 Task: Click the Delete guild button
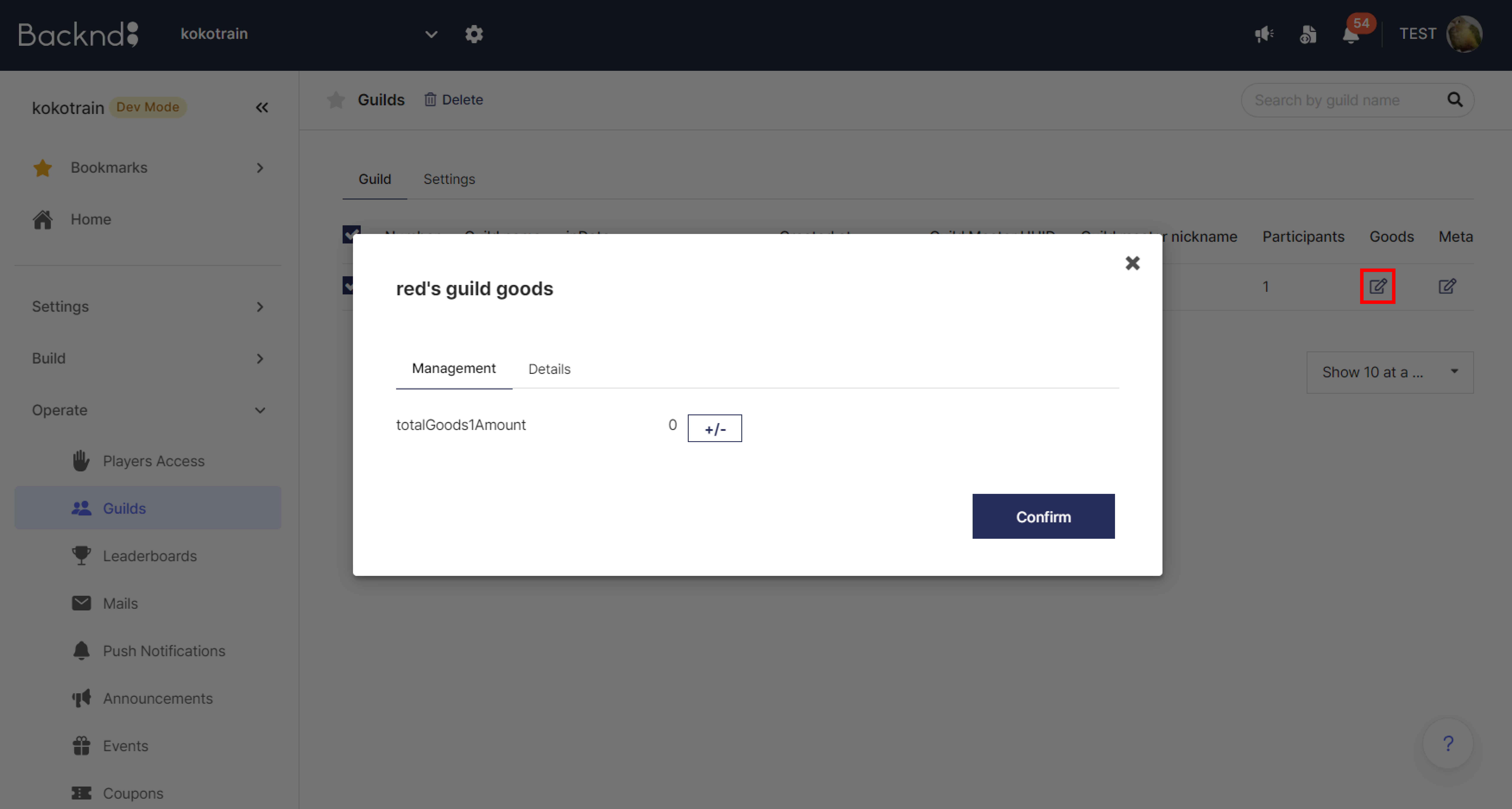coord(454,100)
